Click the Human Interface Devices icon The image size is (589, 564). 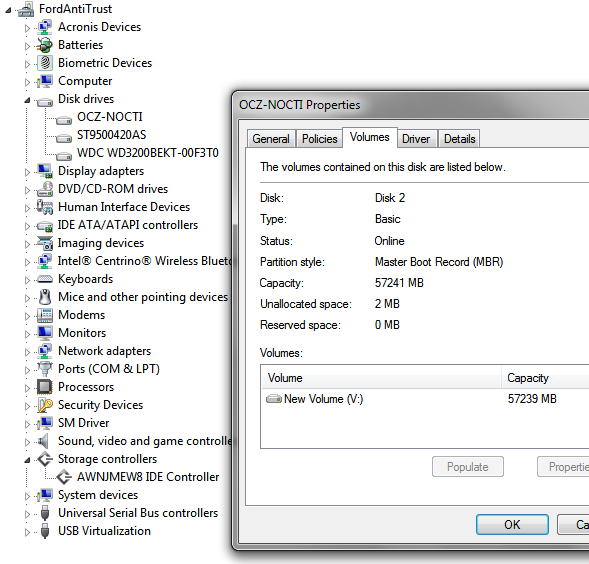point(45,207)
